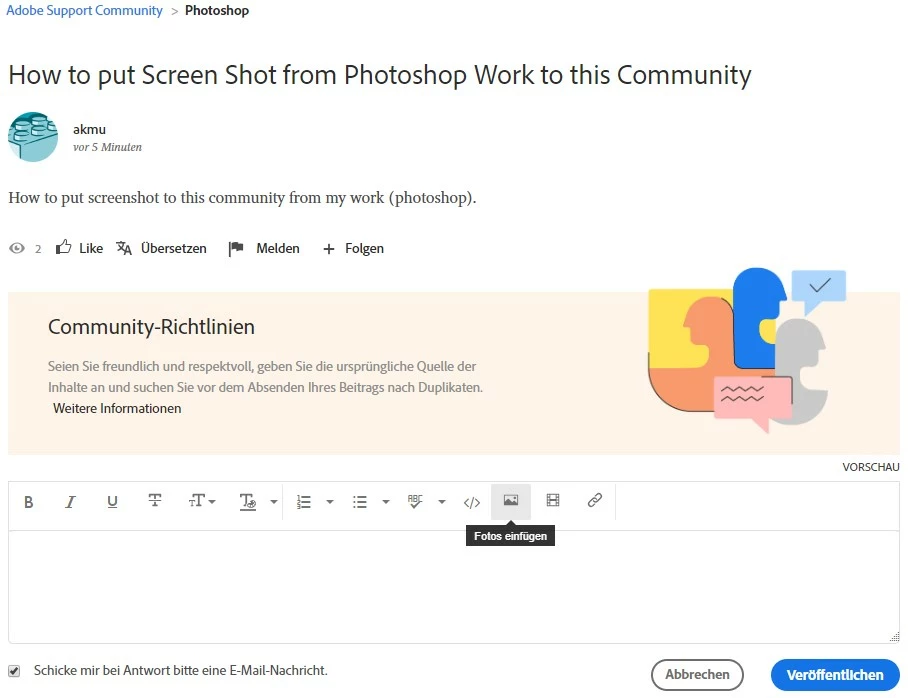908x698 pixels.
Task: Open Weitere Informationen link
Action: pos(117,408)
